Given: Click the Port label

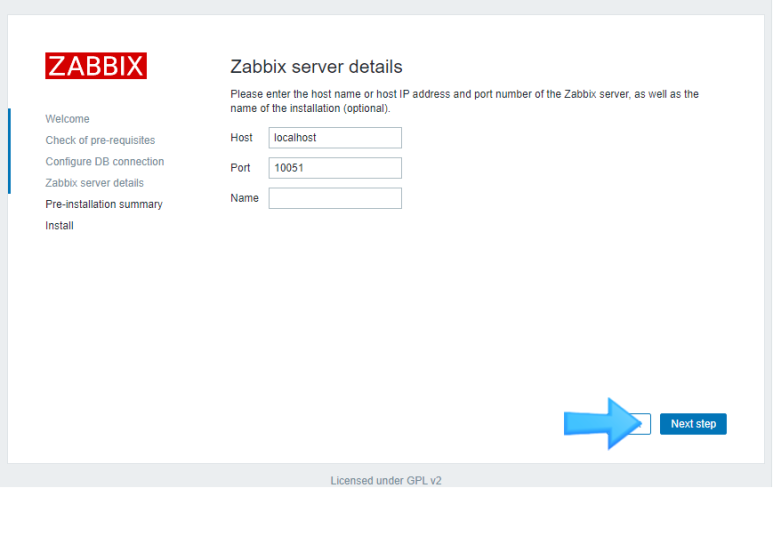Looking at the screenshot, I should (x=240, y=168).
